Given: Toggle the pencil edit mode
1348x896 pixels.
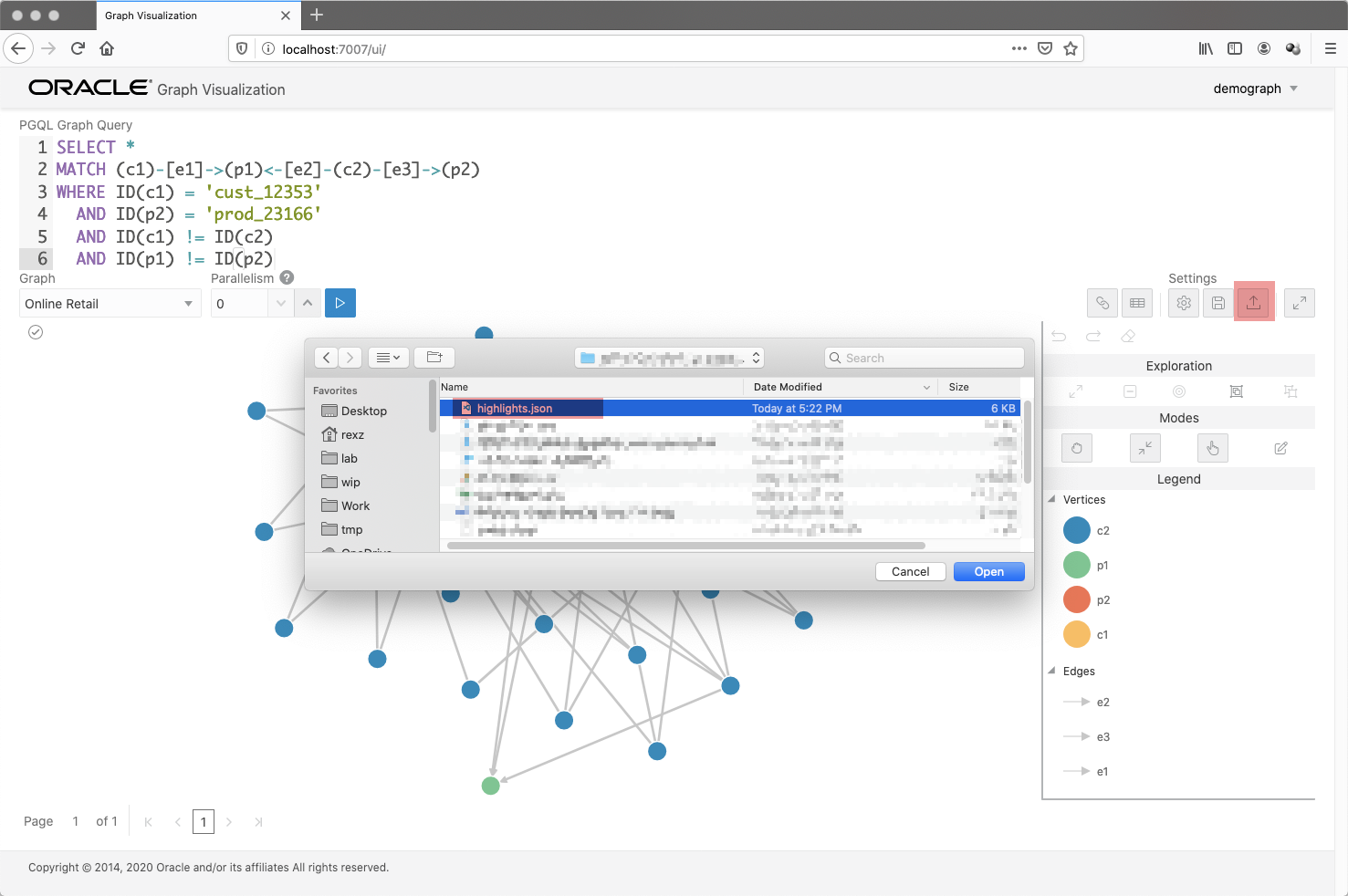Looking at the screenshot, I should point(1280,448).
